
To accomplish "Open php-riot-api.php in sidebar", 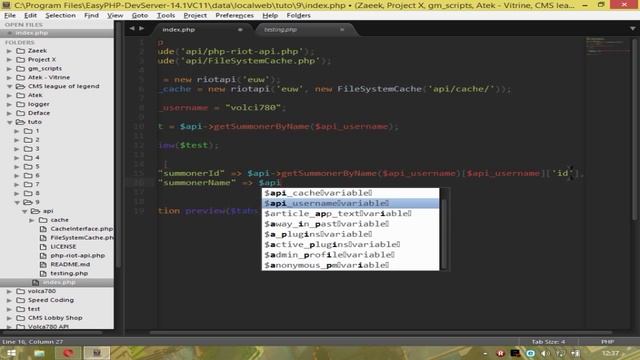I will pyautogui.click(x=78, y=256).
